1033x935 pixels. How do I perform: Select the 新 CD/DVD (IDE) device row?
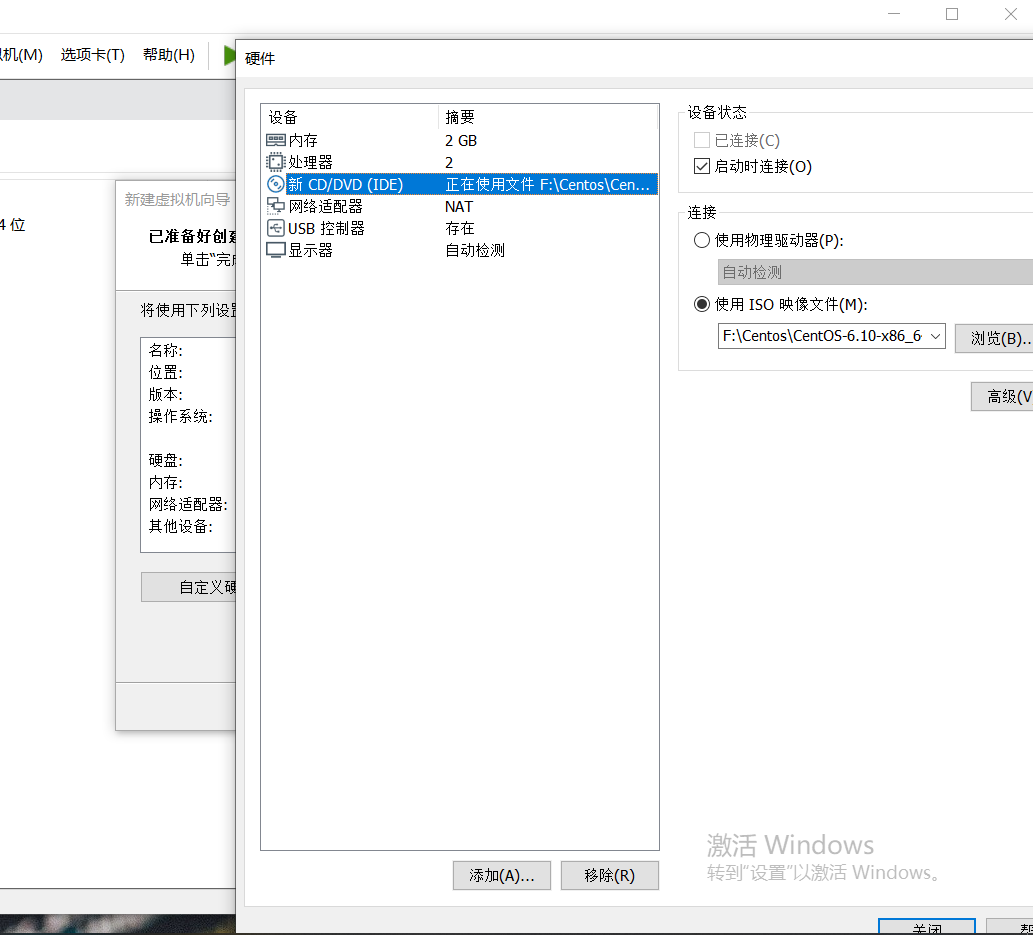click(460, 184)
